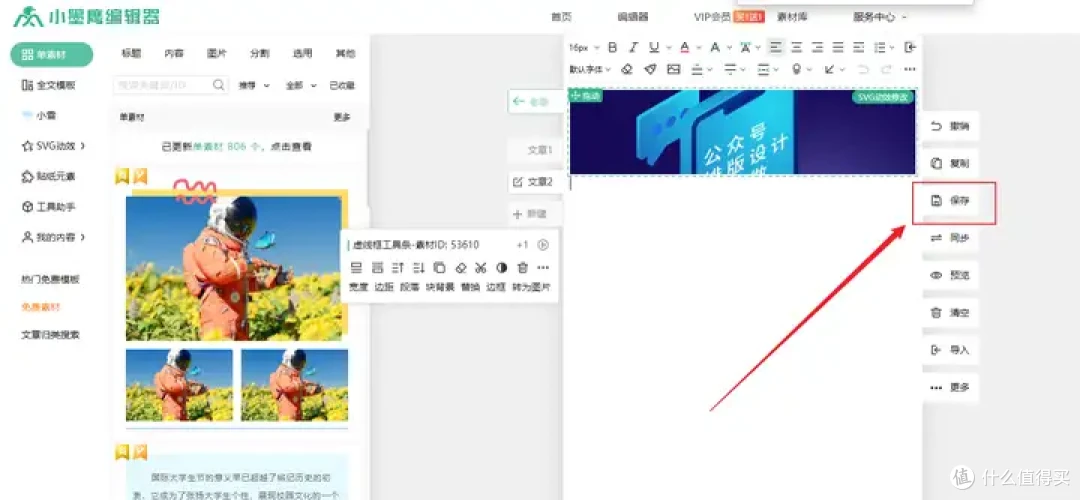Viewport: 1080px width, 500px height.
Task: Click the play circle icon beside +1
Action: (x=543, y=244)
